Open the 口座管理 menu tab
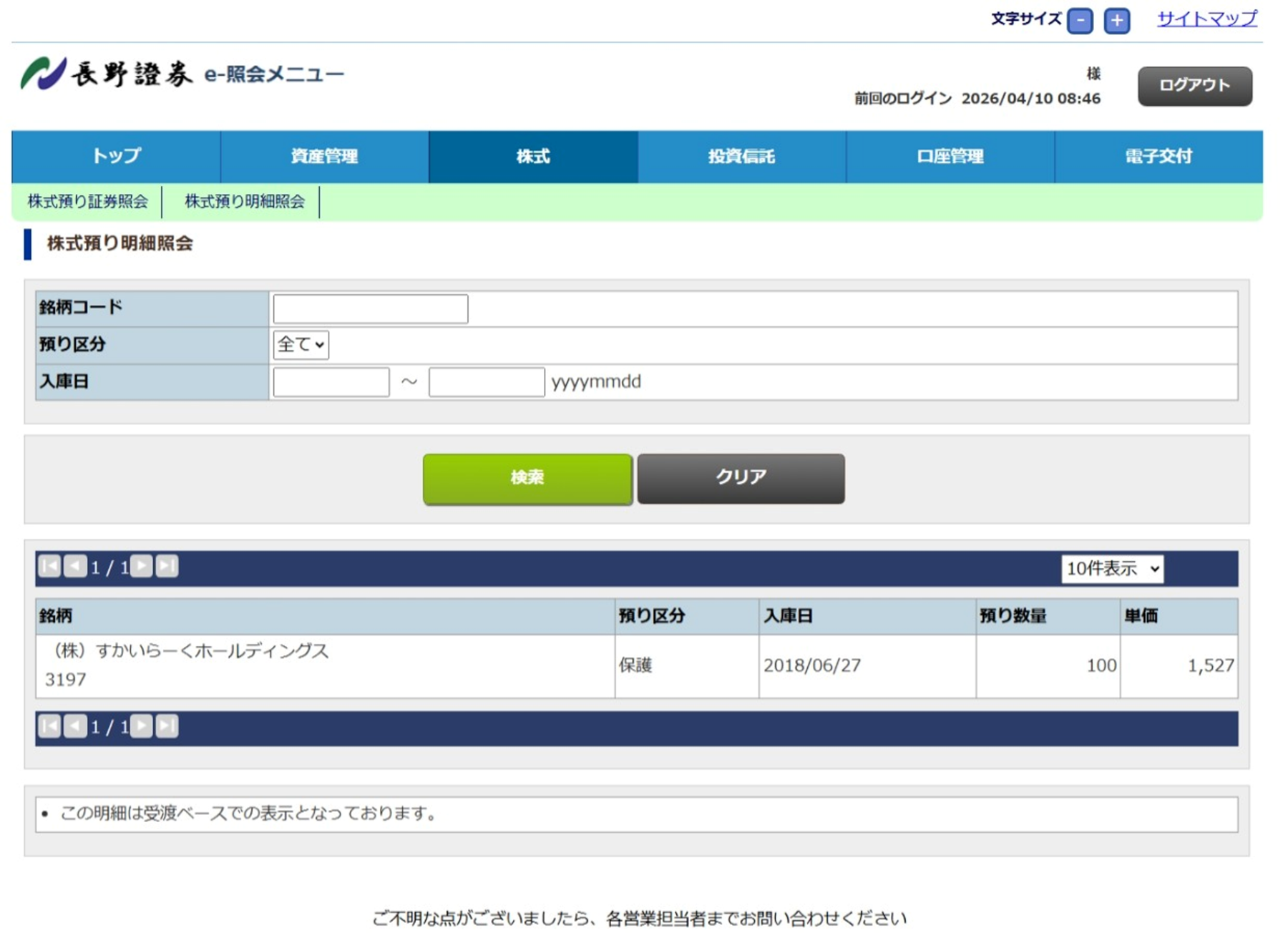1288x933 pixels. [950, 157]
